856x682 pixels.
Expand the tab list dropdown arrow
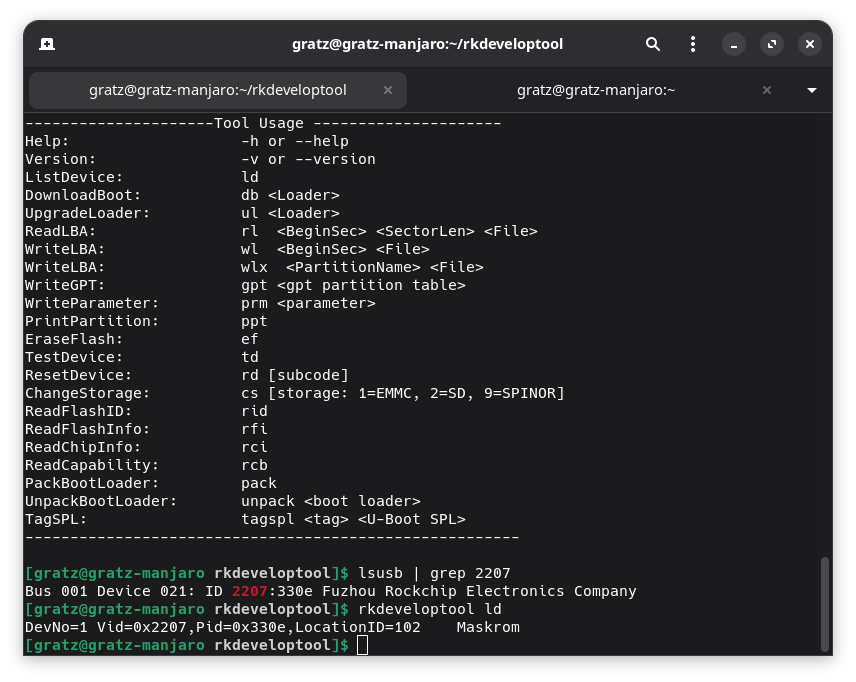(811, 90)
